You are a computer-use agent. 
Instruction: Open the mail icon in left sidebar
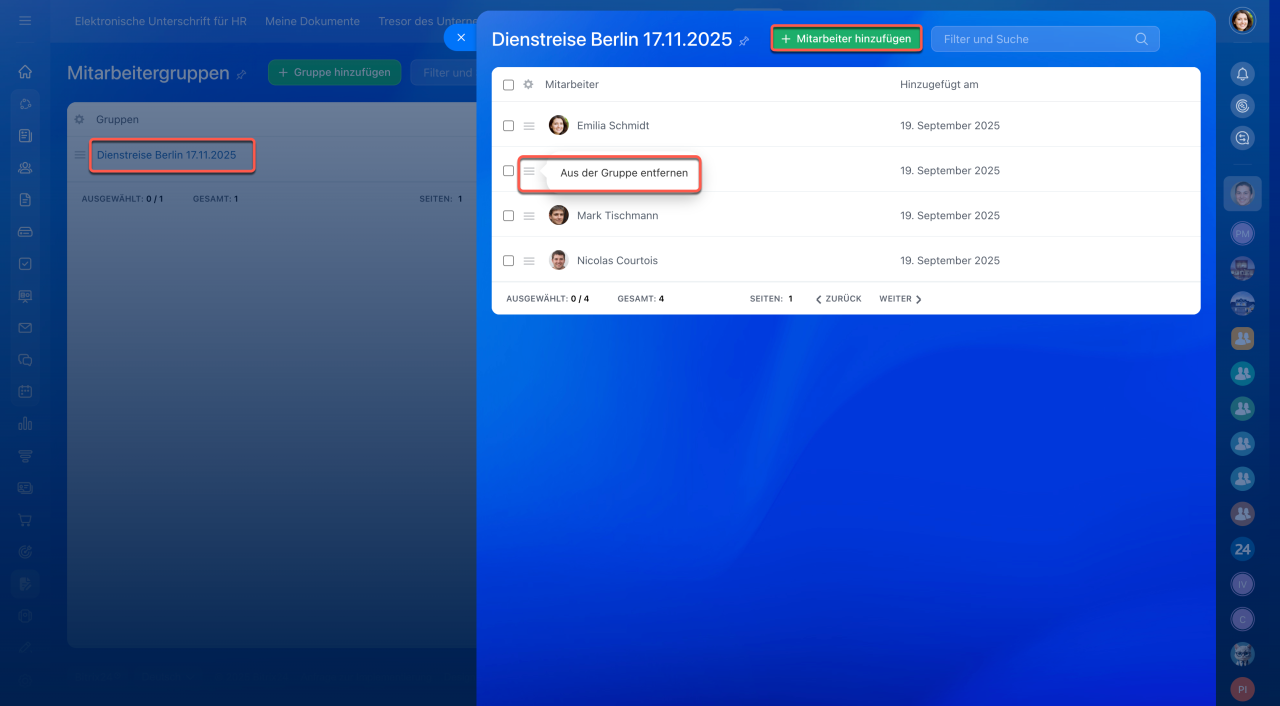[x=25, y=328]
